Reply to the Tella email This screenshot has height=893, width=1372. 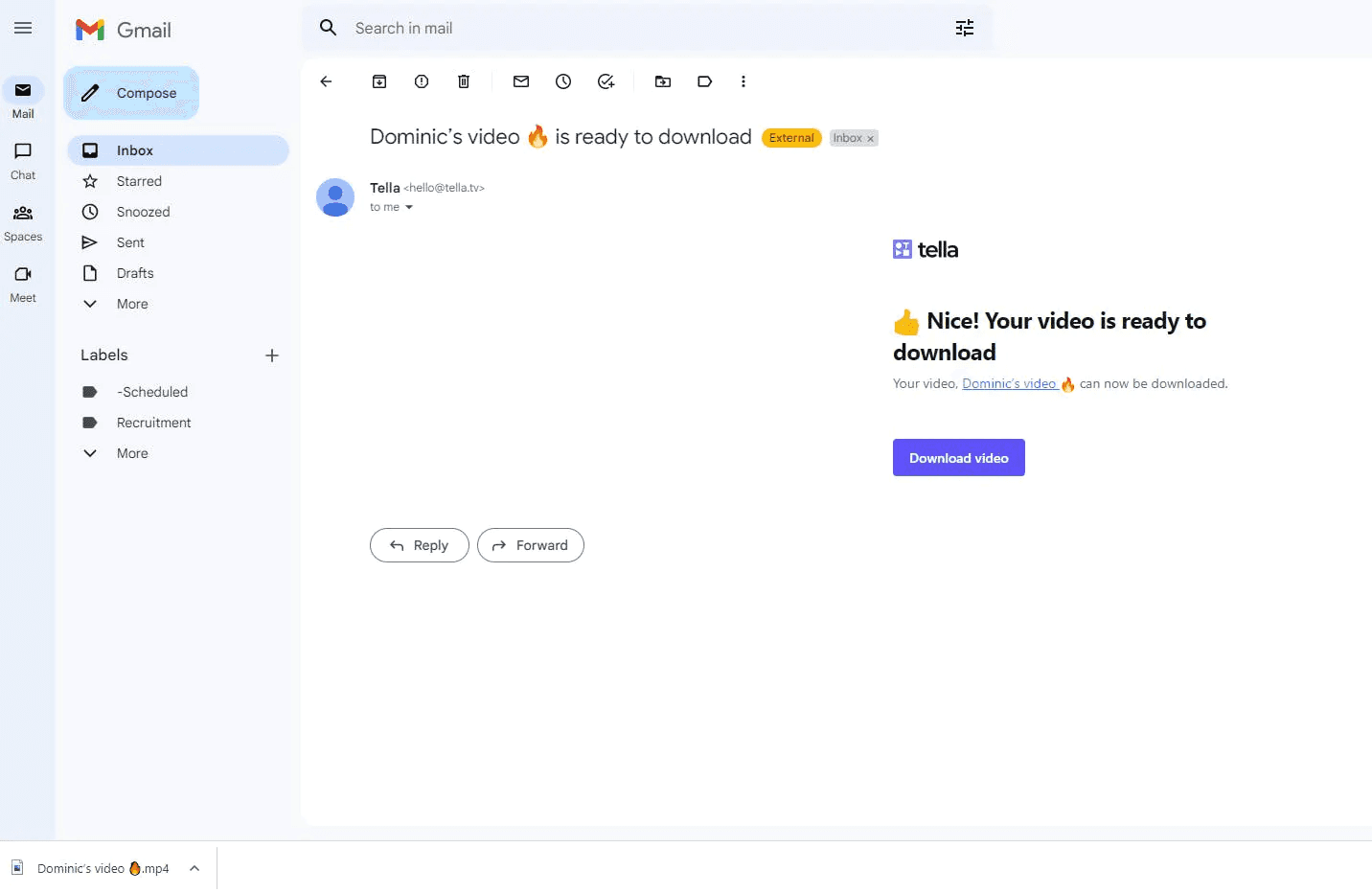pyautogui.click(x=420, y=545)
